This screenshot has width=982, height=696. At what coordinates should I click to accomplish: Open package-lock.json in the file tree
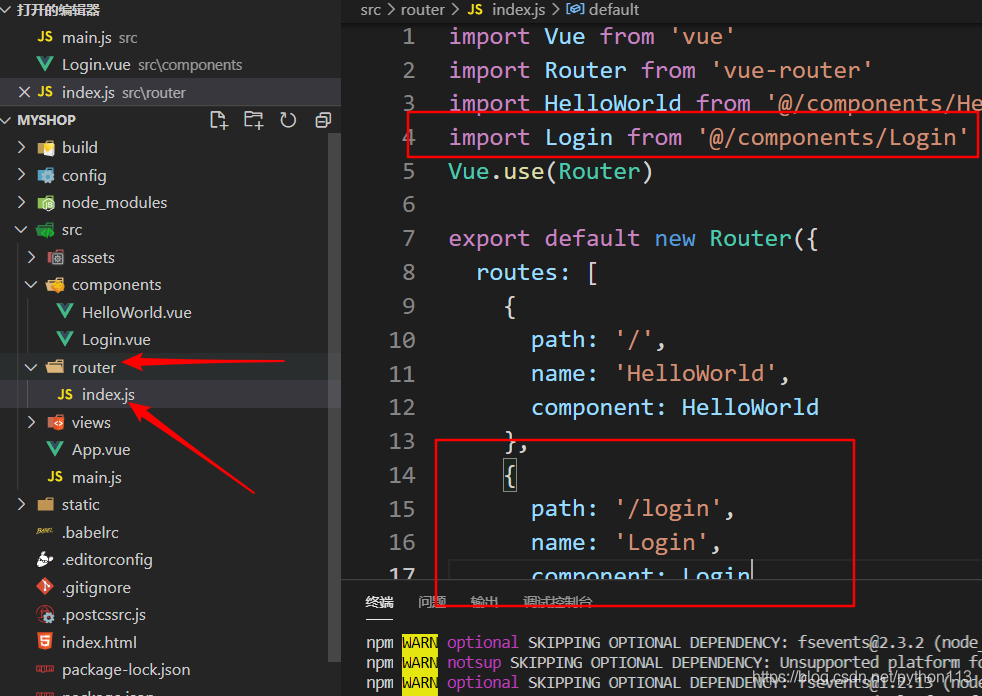(126, 670)
